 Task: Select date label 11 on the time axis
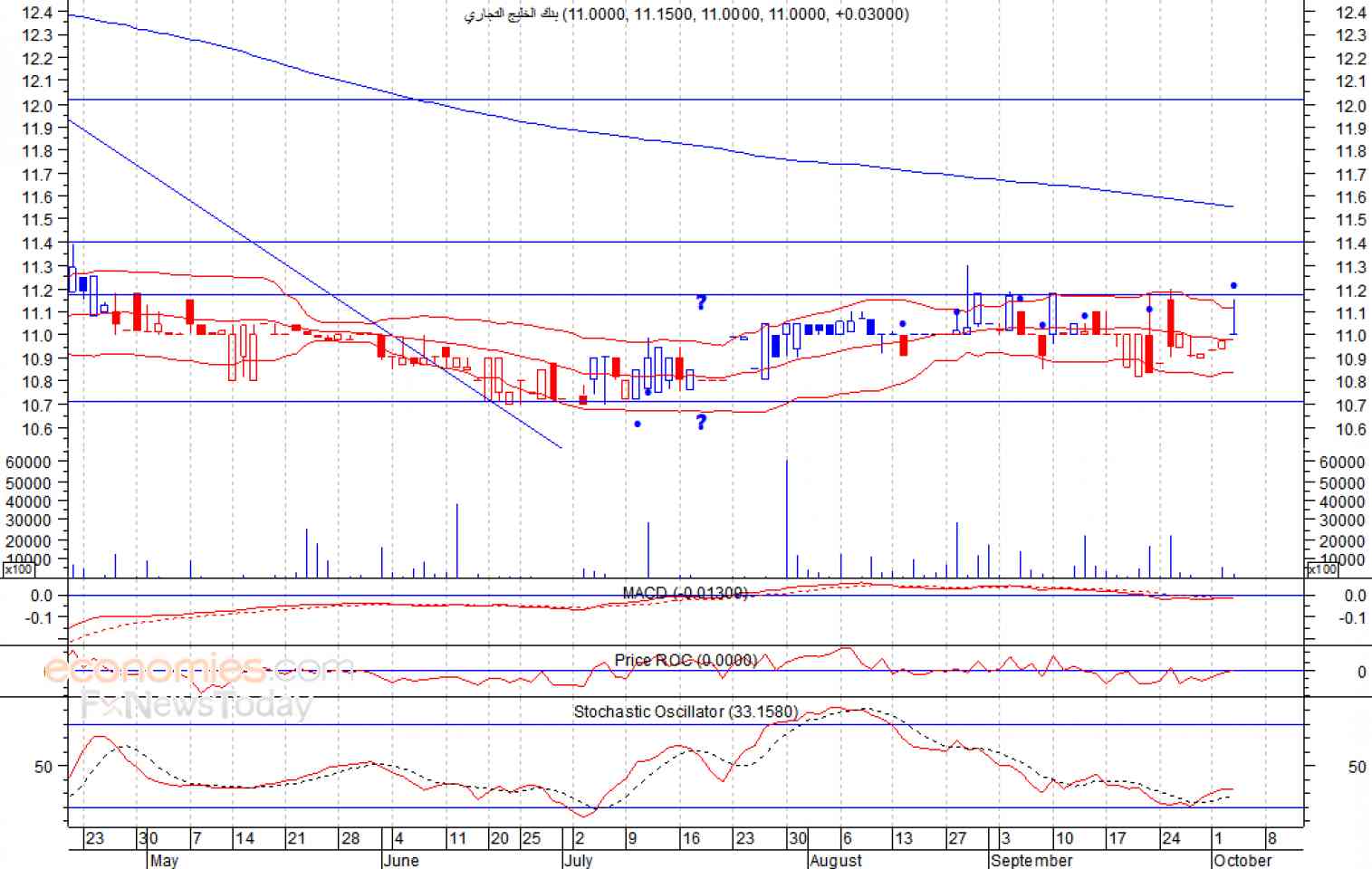tap(457, 838)
